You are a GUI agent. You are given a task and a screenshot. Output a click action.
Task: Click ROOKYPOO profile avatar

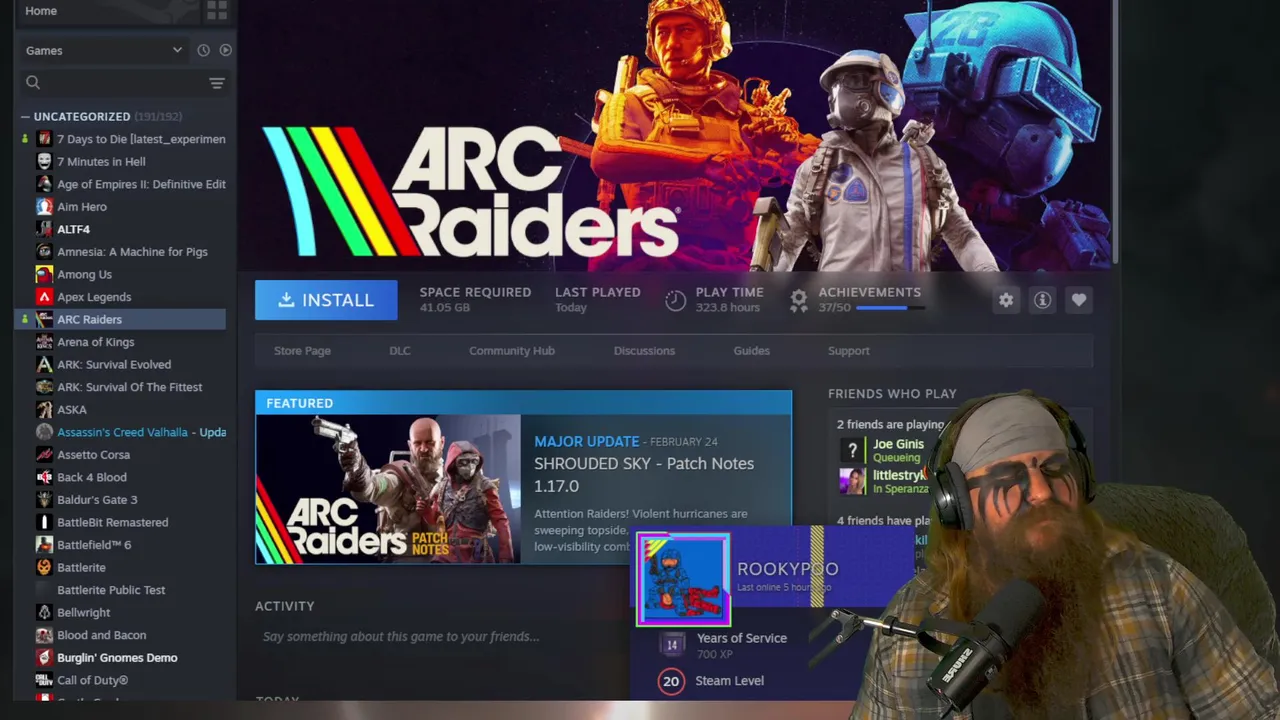coord(683,580)
